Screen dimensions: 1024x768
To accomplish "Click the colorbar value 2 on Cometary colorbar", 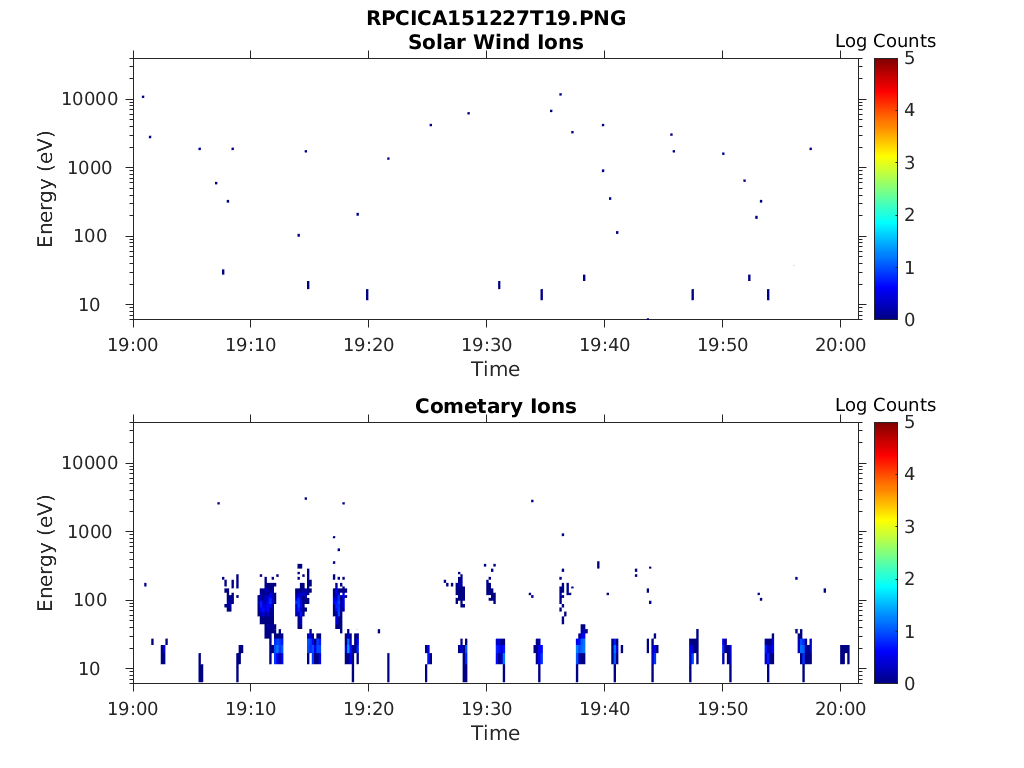I will [909, 579].
